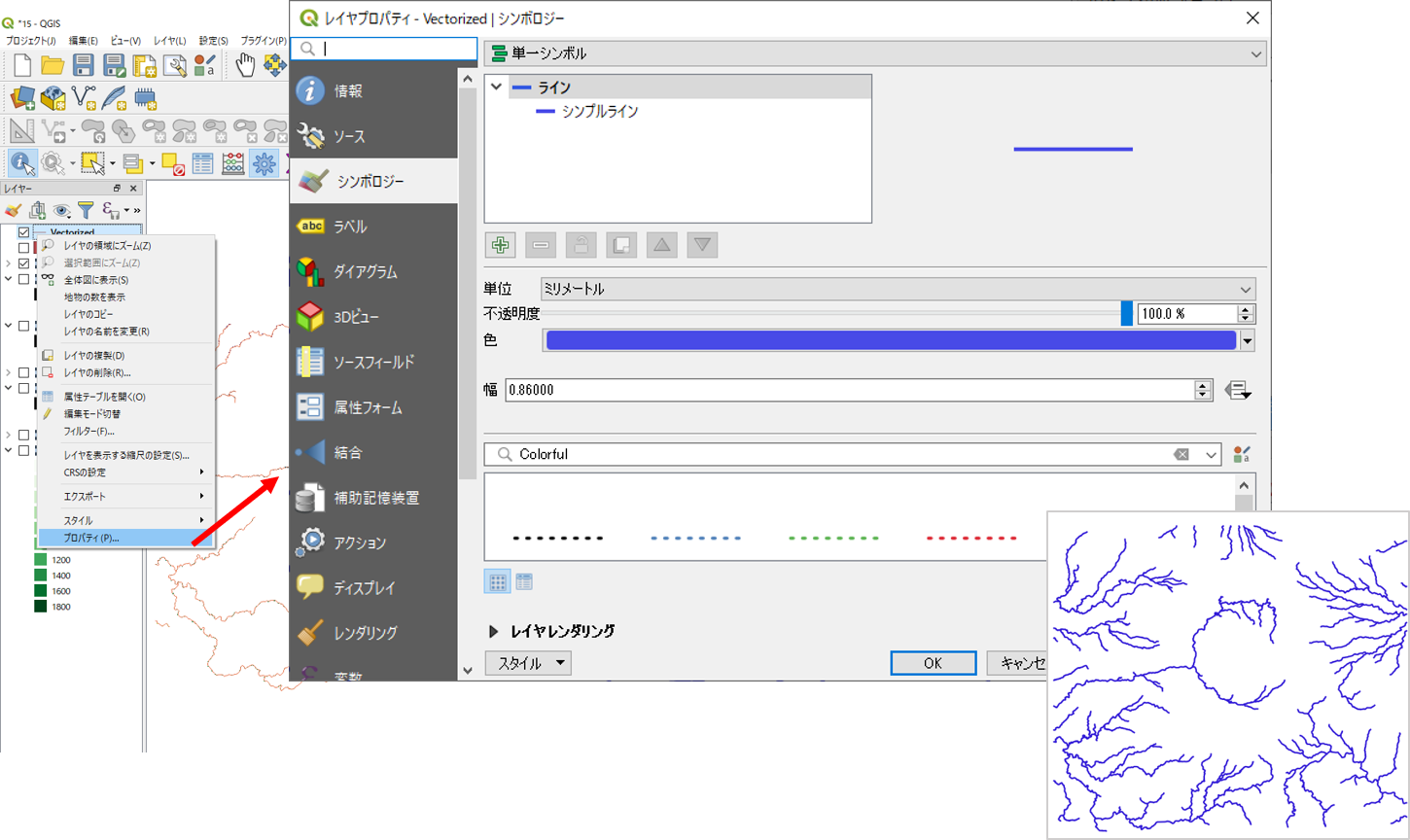Switch symbol list to list view

click(x=524, y=582)
